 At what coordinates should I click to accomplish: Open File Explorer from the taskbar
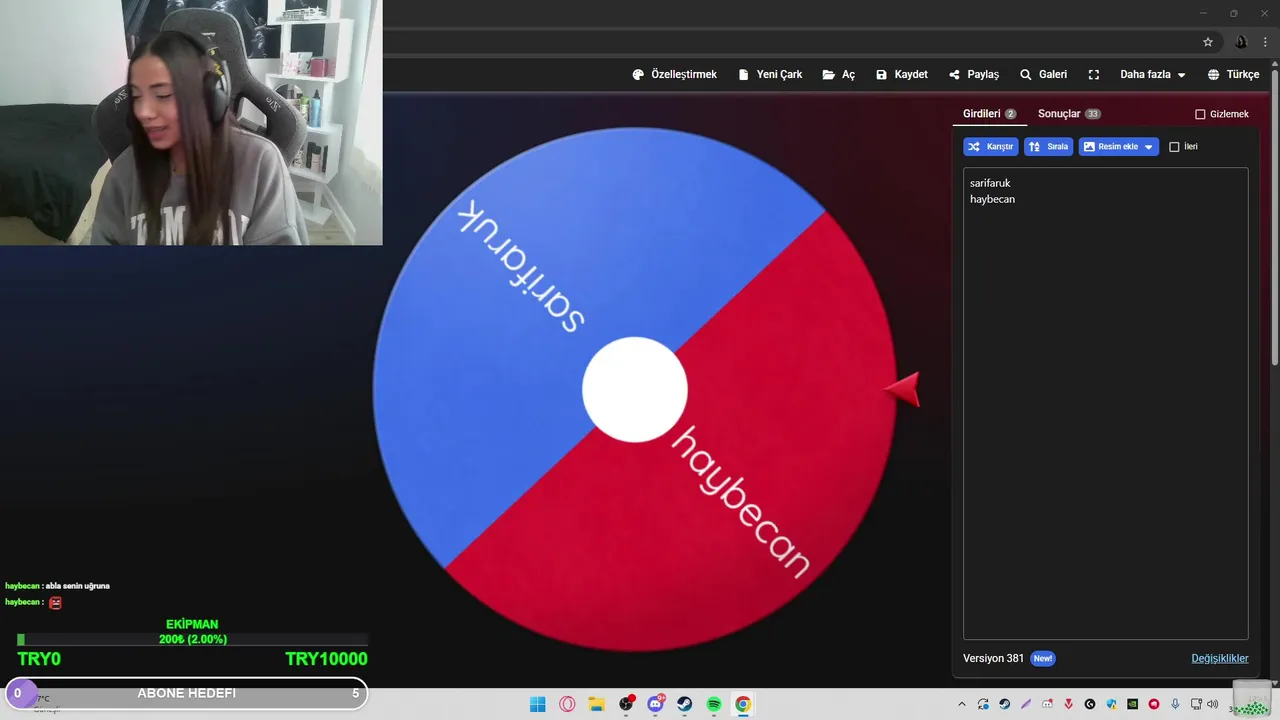596,704
